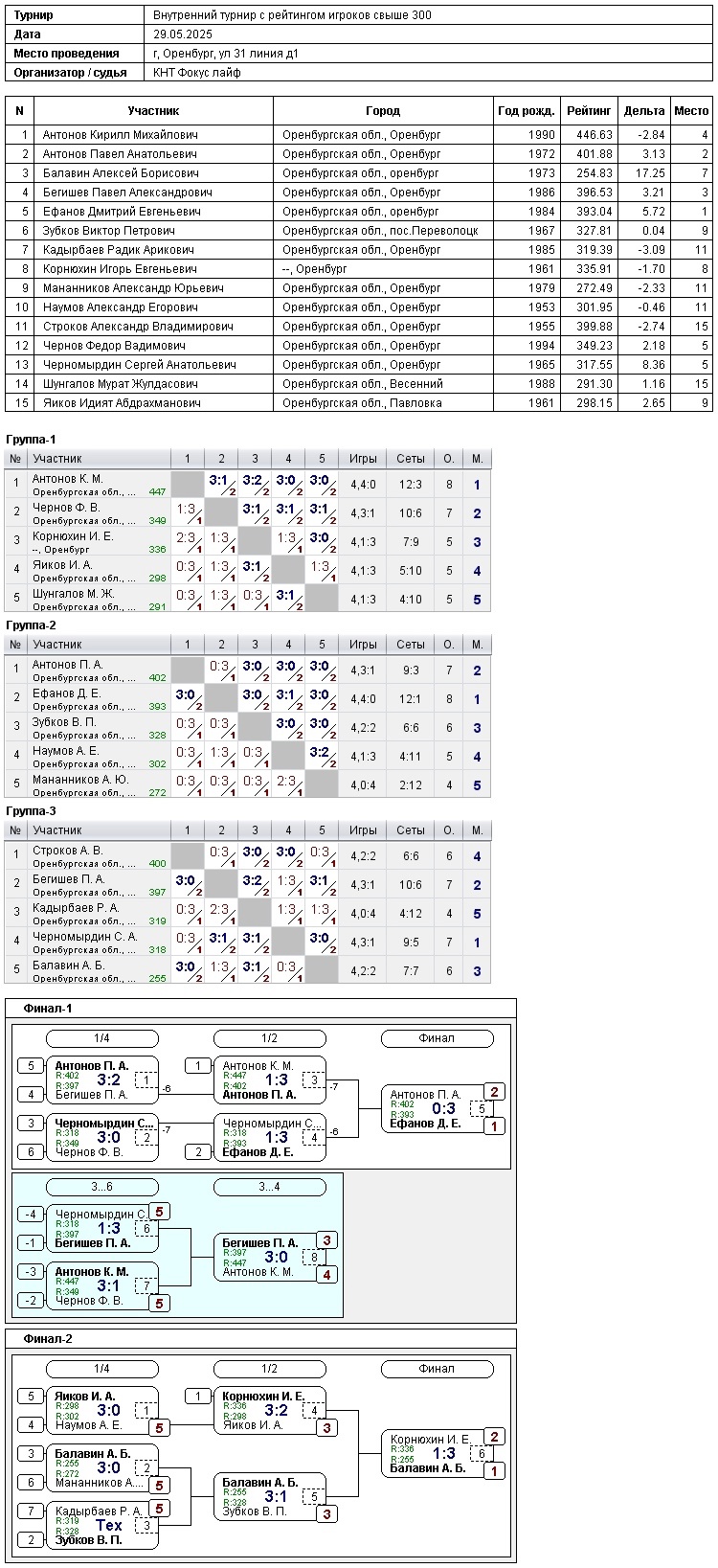Image resolution: width=718 pixels, height=1568 pixels.
Task: Click the 3...4 stage label
Action: [x=270, y=1187]
